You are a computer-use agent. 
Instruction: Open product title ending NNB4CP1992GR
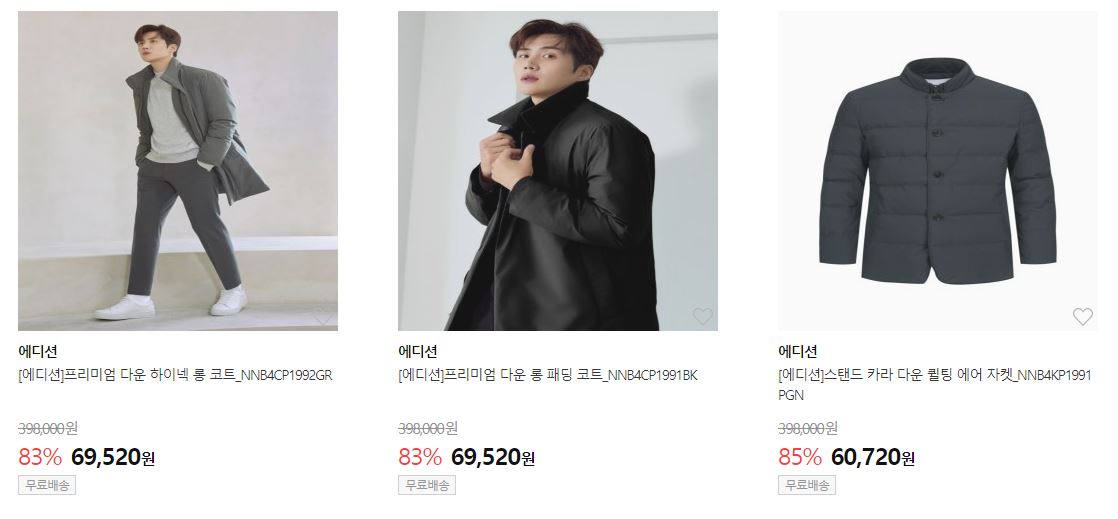point(175,375)
